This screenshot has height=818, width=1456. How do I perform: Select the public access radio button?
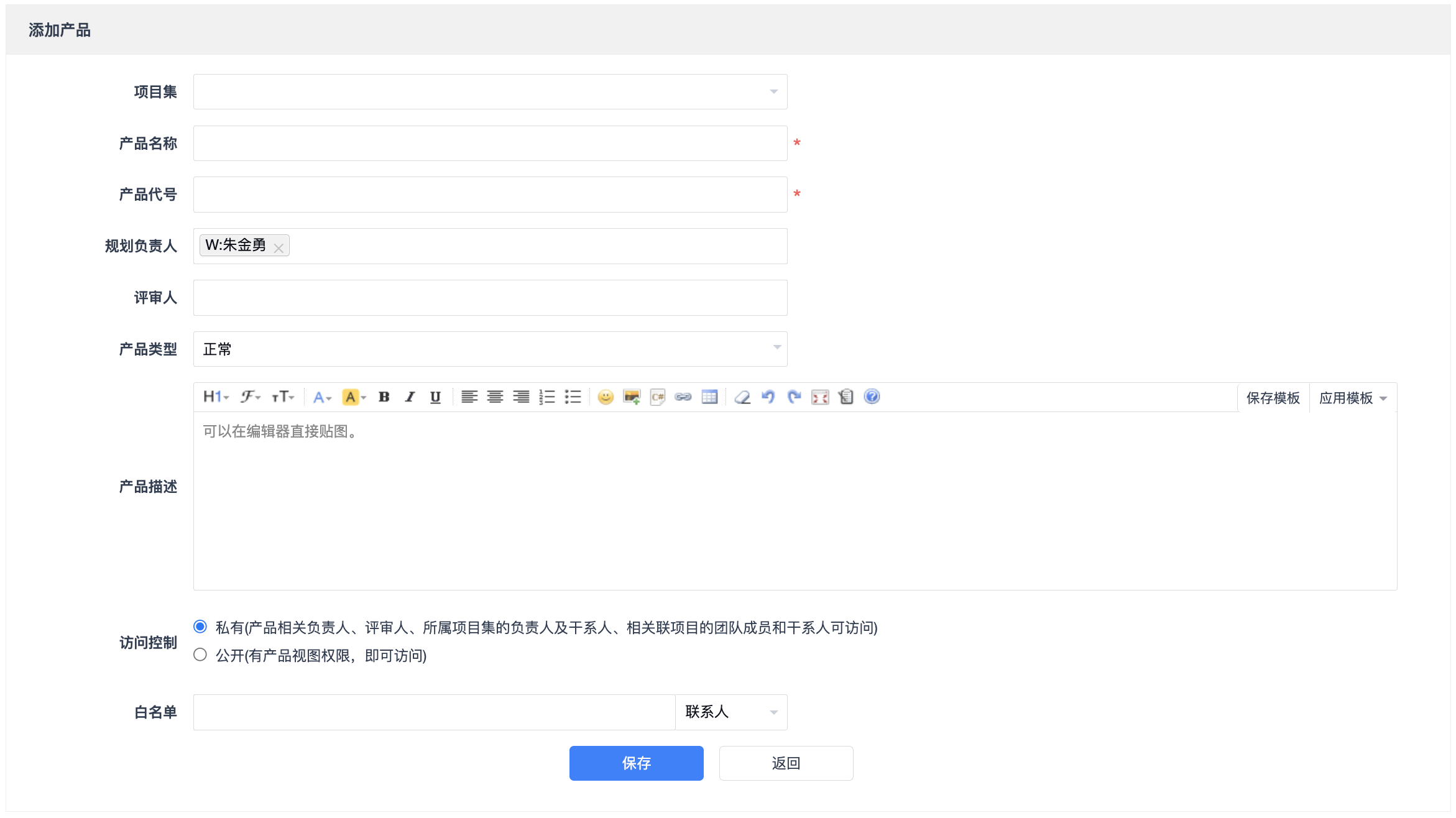pyautogui.click(x=200, y=655)
